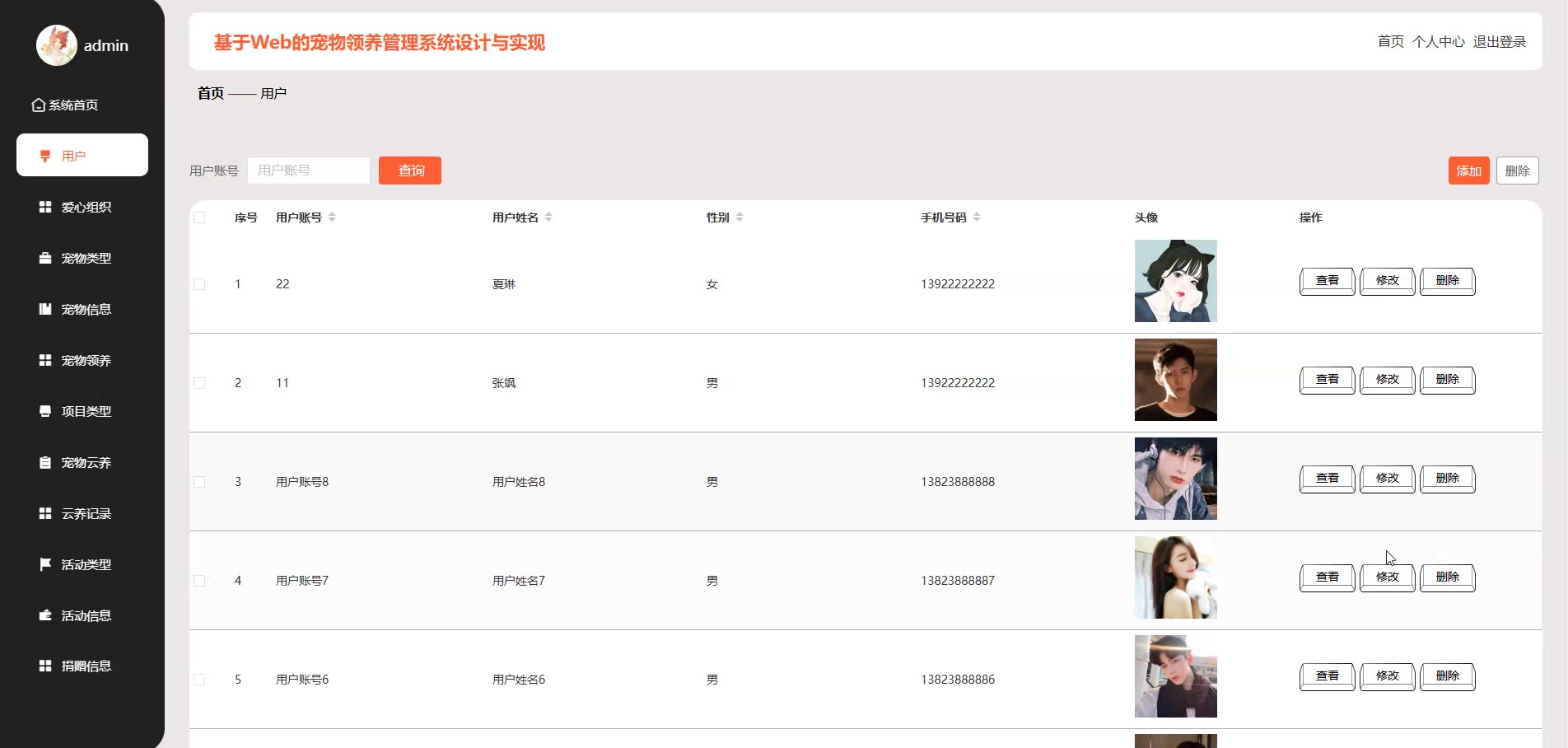
Task: Click the home icon beside 系统首页
Action: tap(39, 105)
